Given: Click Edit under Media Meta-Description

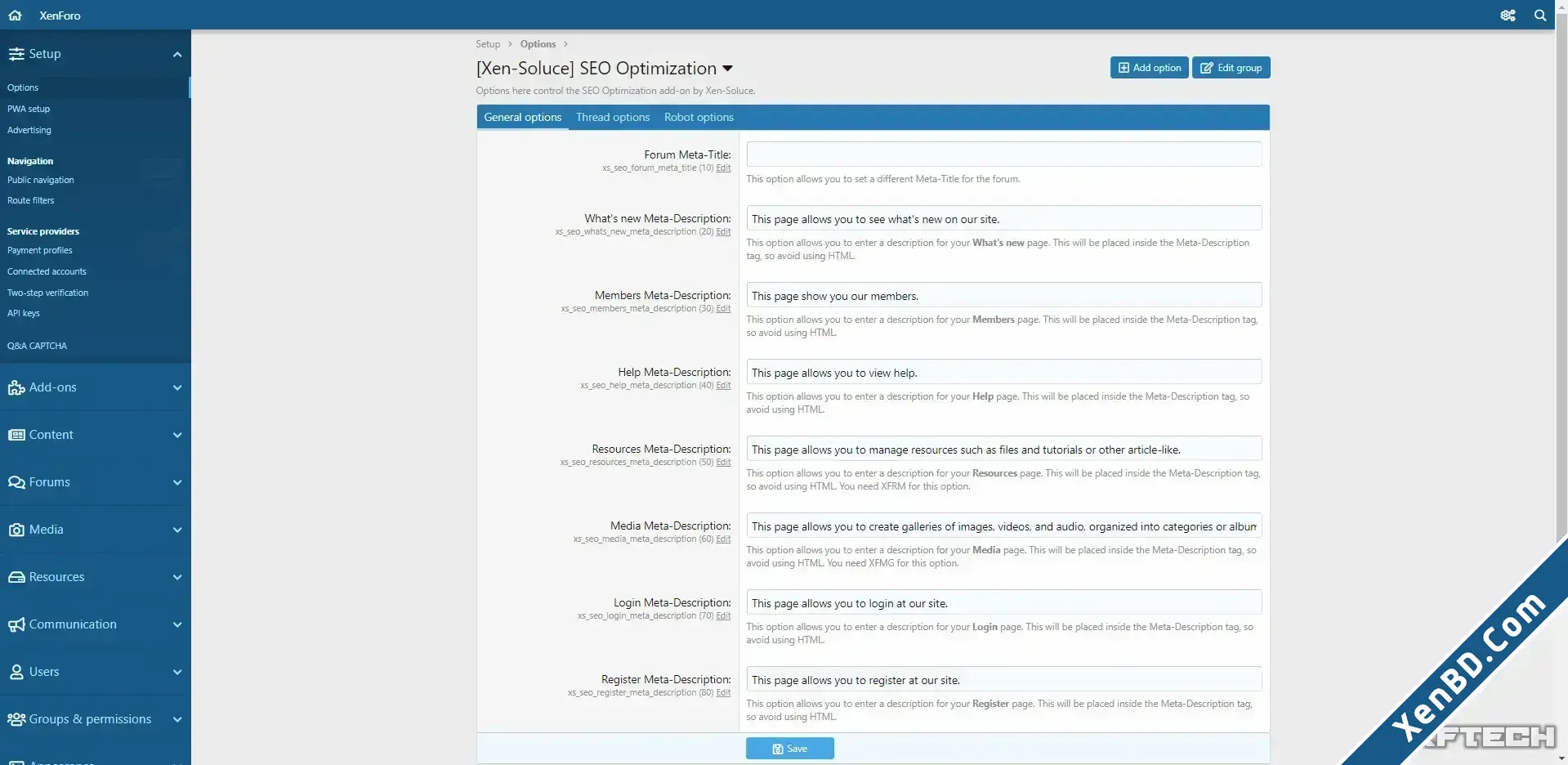Looking at the screenshot, I should [723, 539].
